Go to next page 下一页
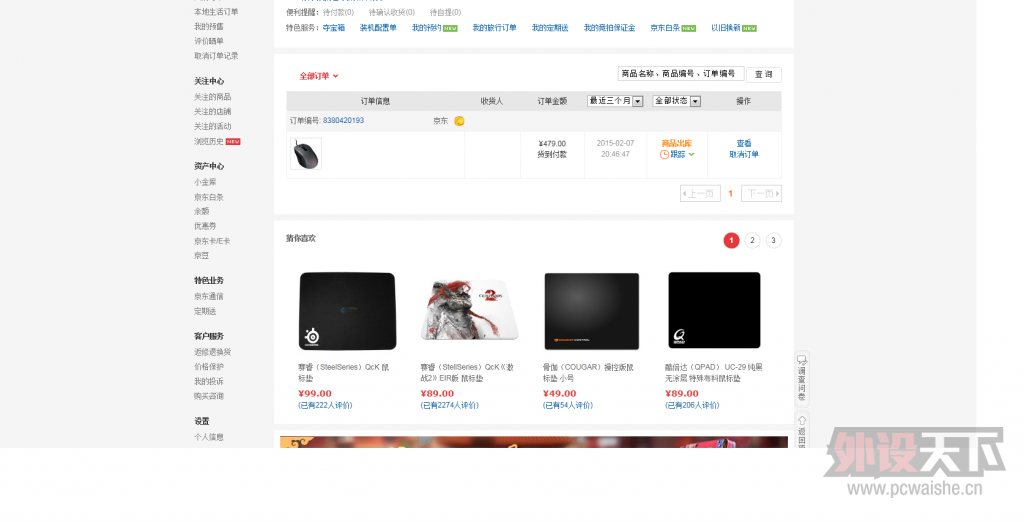Viewport: 1024px width, 522px height. coord(761,193)
